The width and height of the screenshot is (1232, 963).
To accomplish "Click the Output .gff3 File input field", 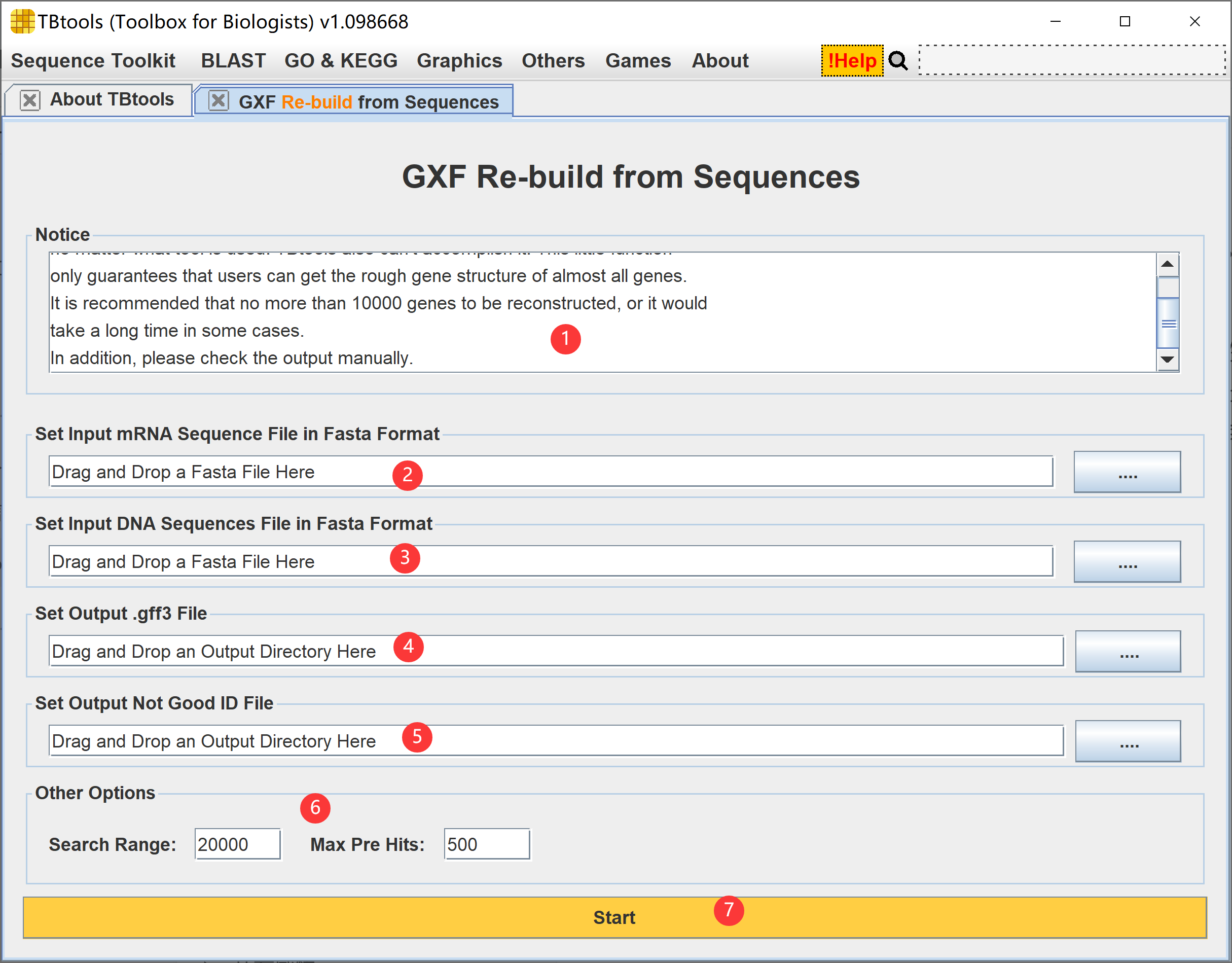I will pos(556,651).
